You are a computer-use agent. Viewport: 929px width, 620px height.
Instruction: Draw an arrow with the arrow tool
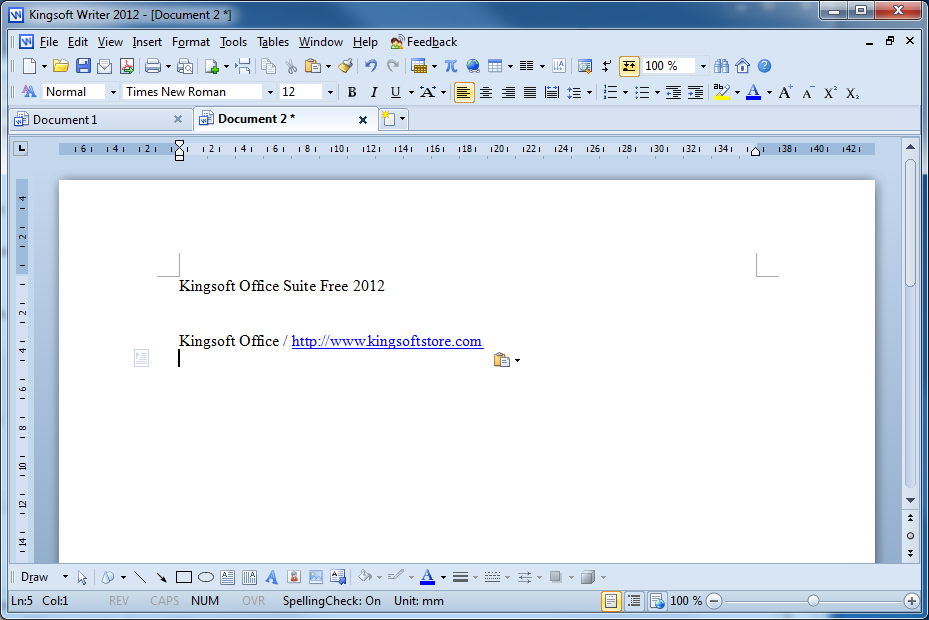[161, 577]
